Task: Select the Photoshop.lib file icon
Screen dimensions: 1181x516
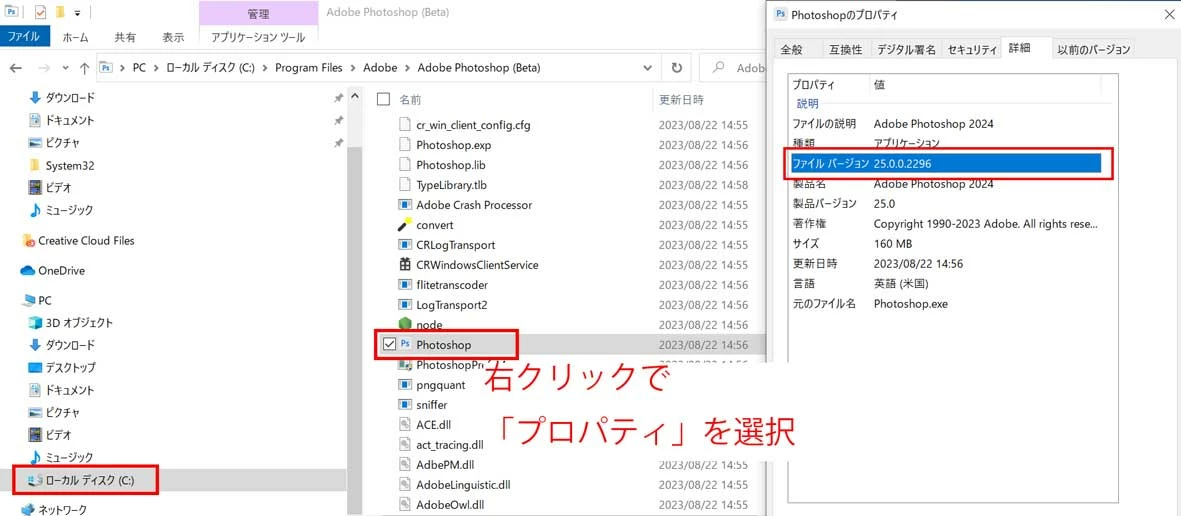Action: (405, 165)
